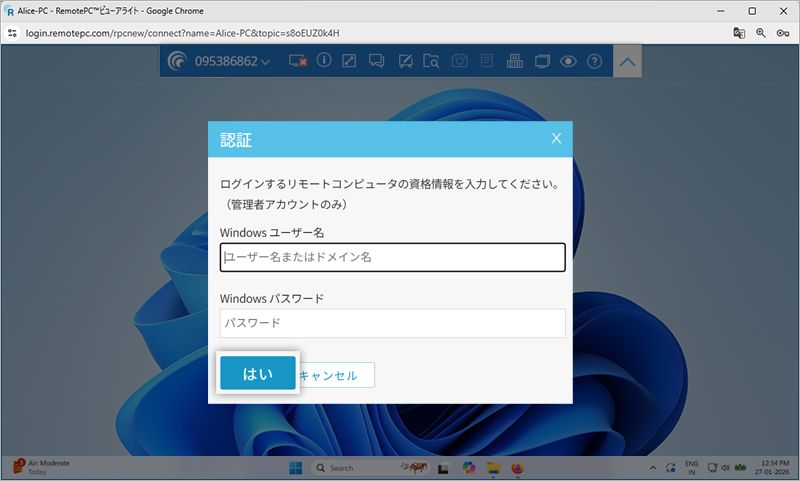Open the Copilot icon on remote taskbar
Viewport: 800px width, 481px height.
[468, 467]
